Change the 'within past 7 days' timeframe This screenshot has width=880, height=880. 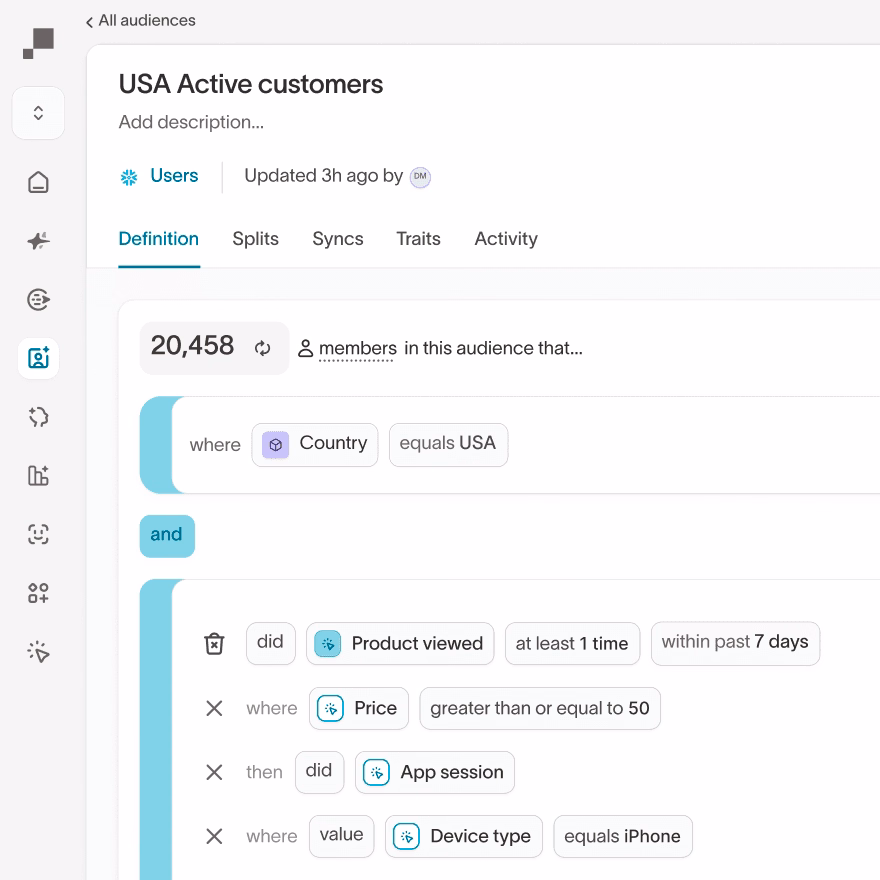click(735, 643)
